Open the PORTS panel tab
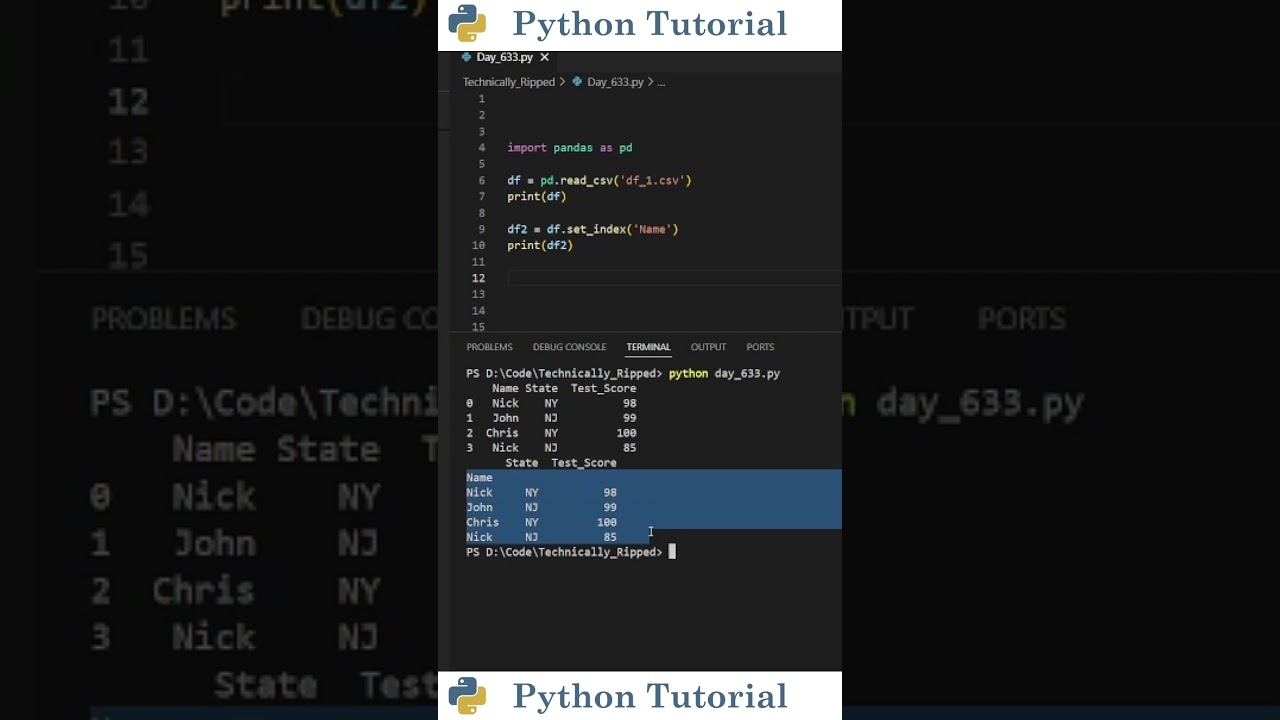Viewport: 1280px width, 720px height. click(x=760, y=347)
